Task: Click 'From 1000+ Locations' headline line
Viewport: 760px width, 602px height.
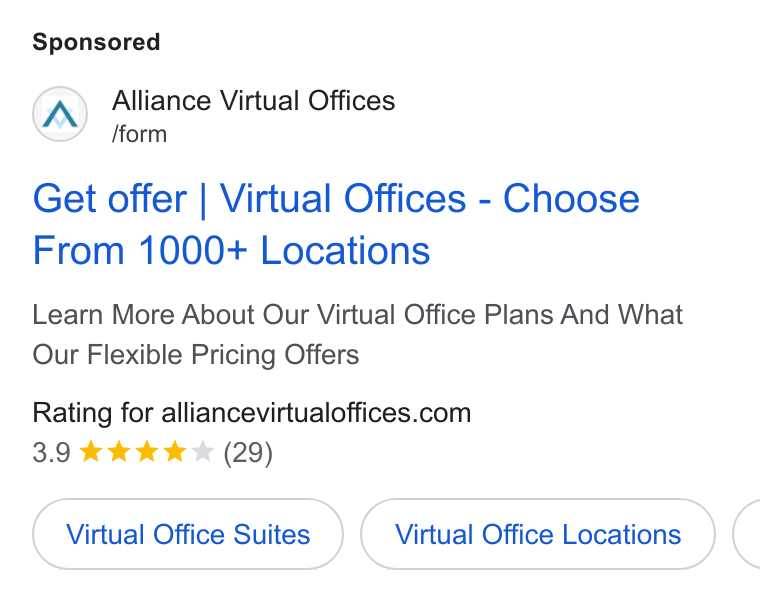Action: point(231,251)
